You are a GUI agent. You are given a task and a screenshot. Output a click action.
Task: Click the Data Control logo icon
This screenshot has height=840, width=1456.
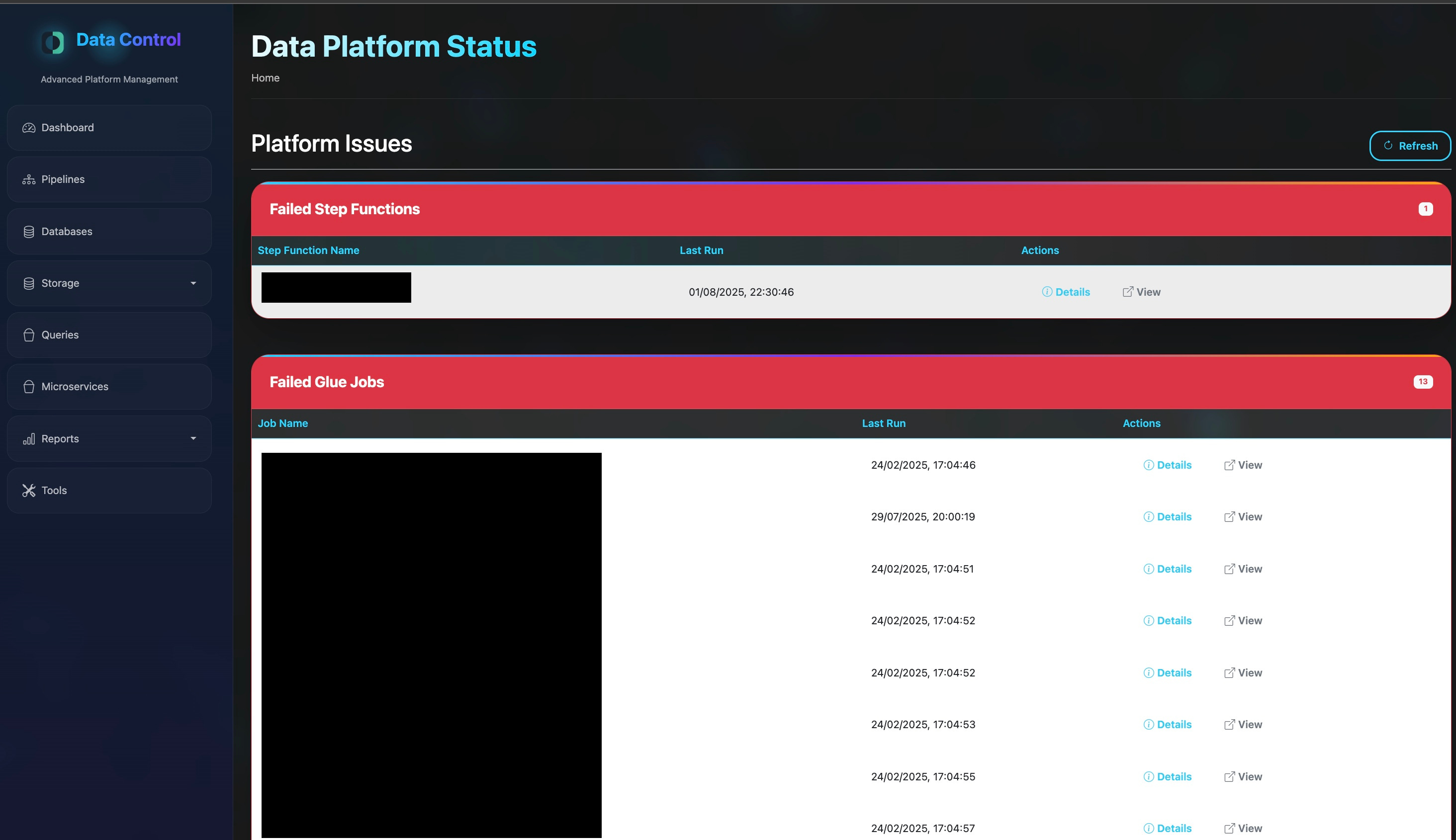click(53, 42)
